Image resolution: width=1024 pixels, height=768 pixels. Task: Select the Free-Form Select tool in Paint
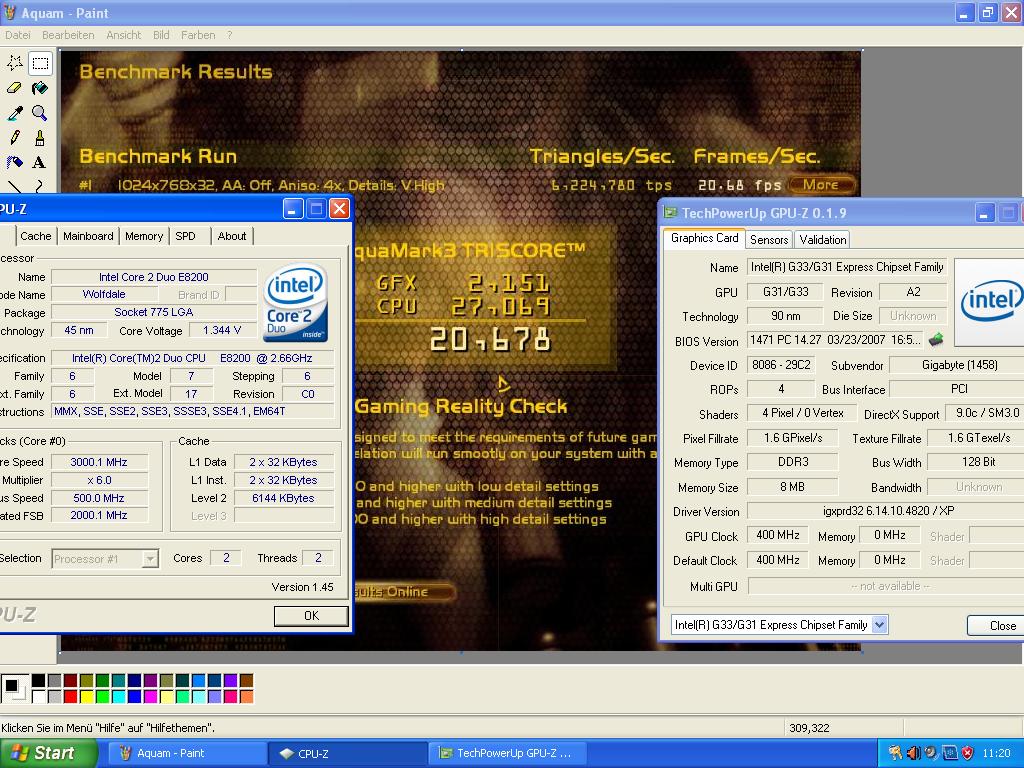(15, 63)
